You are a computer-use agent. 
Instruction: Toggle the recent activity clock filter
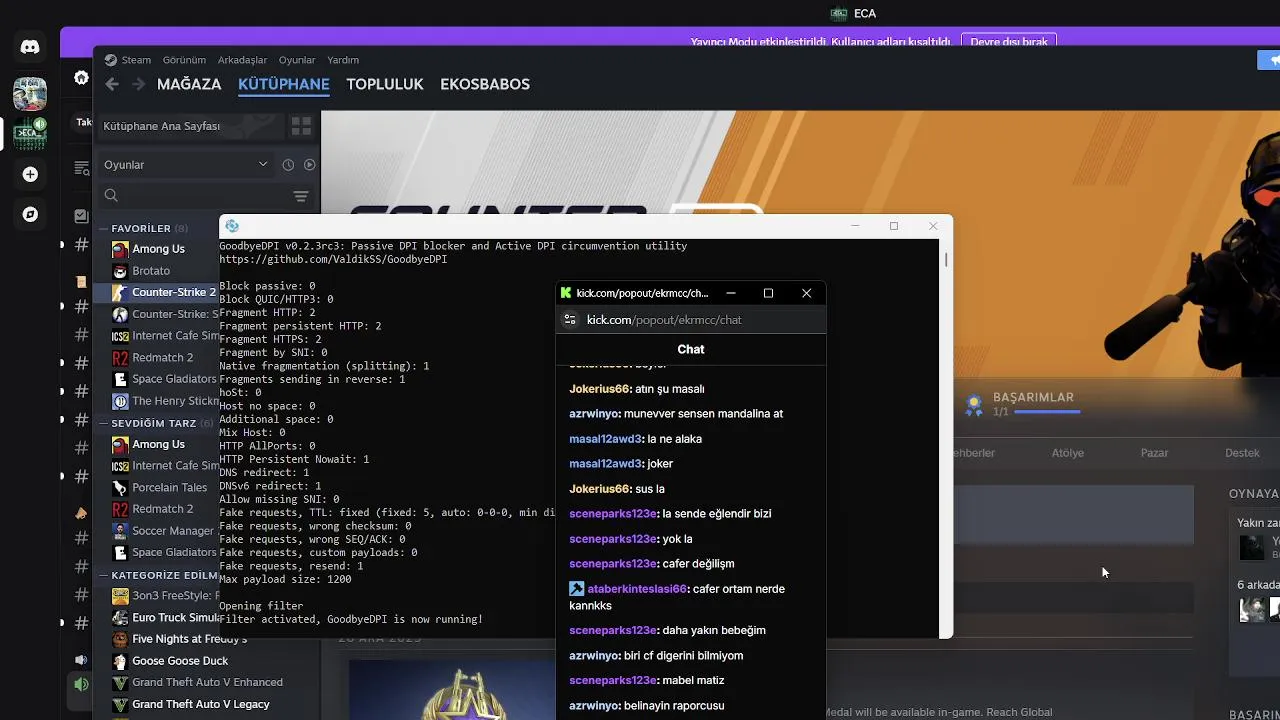click(x=288, y=165)
